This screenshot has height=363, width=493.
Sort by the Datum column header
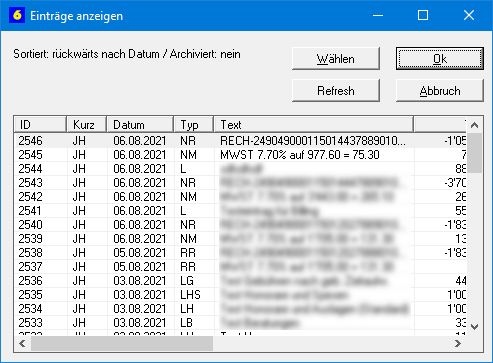(140, 125)
